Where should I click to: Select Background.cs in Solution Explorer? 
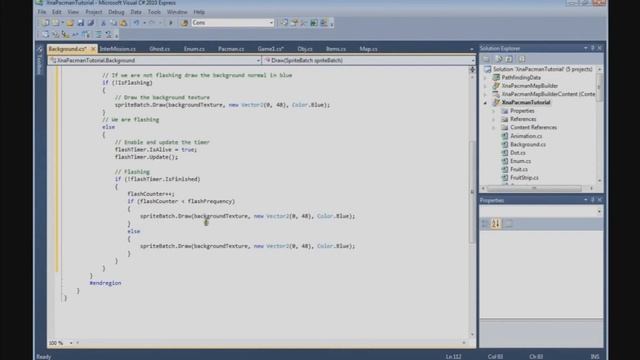pos(528,144)
